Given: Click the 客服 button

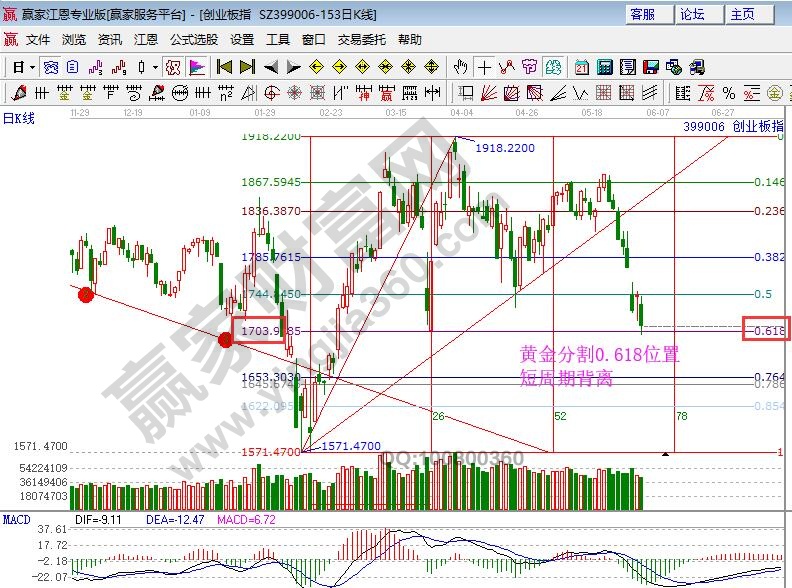Looking at the screenshot, I should 643,14.
